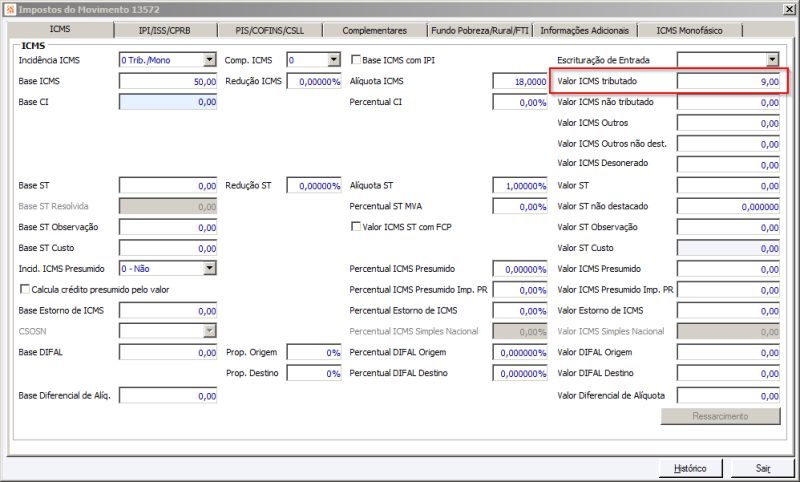Click the Base ST Observação field
The height and width of the screenshot is (482, 800).
168,227
